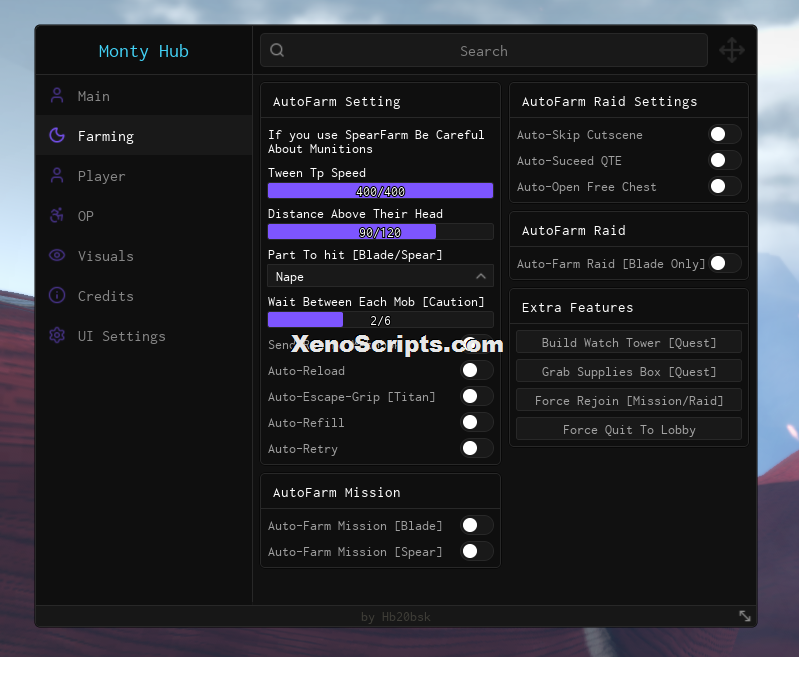This screenshot has width=799, height=687.
Task: Open the UI Settings tab
Action: pyautogui.click(x=144, y=336)
